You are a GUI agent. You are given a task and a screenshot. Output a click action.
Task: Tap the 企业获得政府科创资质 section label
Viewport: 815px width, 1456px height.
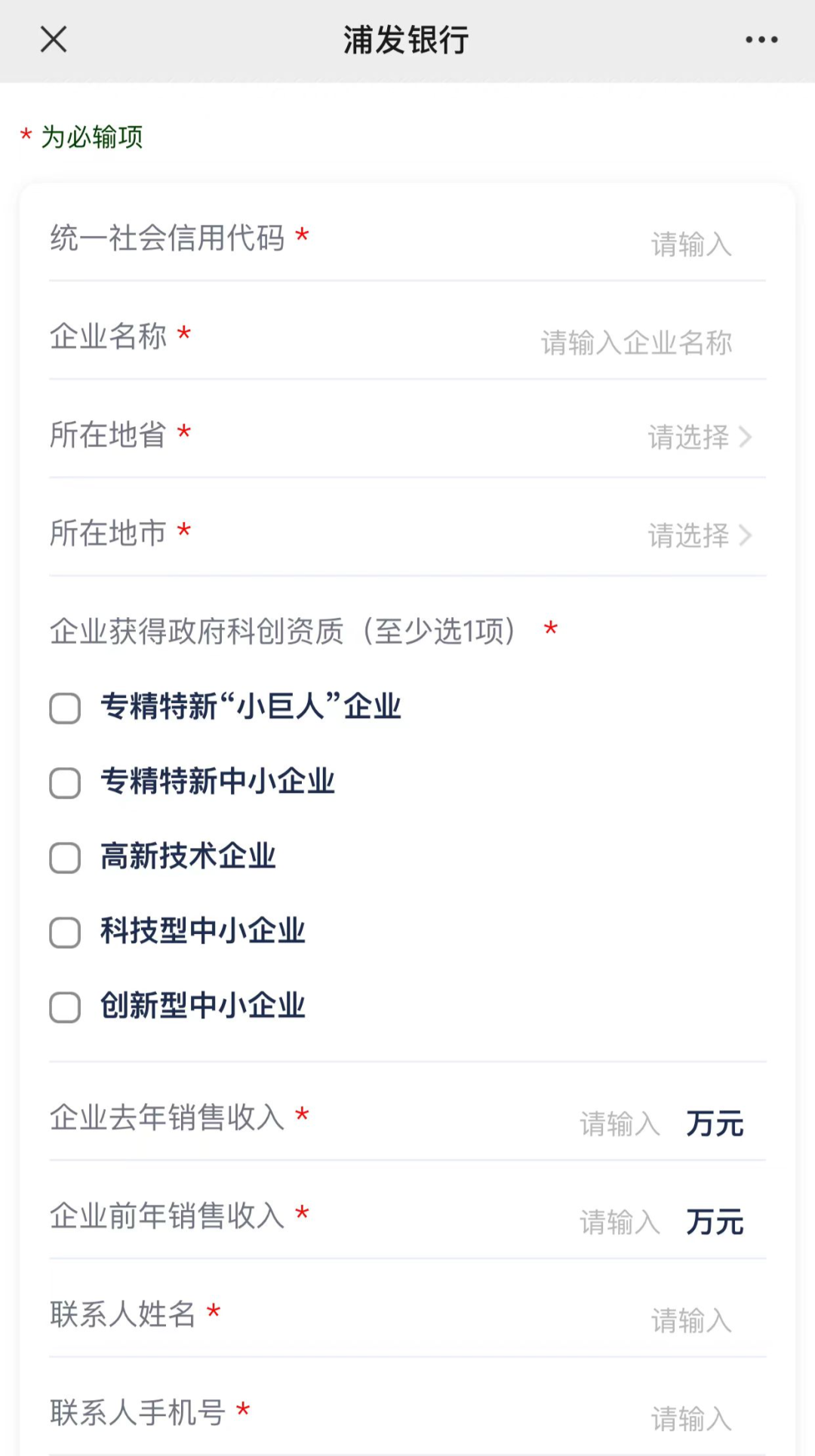(283, 631)
